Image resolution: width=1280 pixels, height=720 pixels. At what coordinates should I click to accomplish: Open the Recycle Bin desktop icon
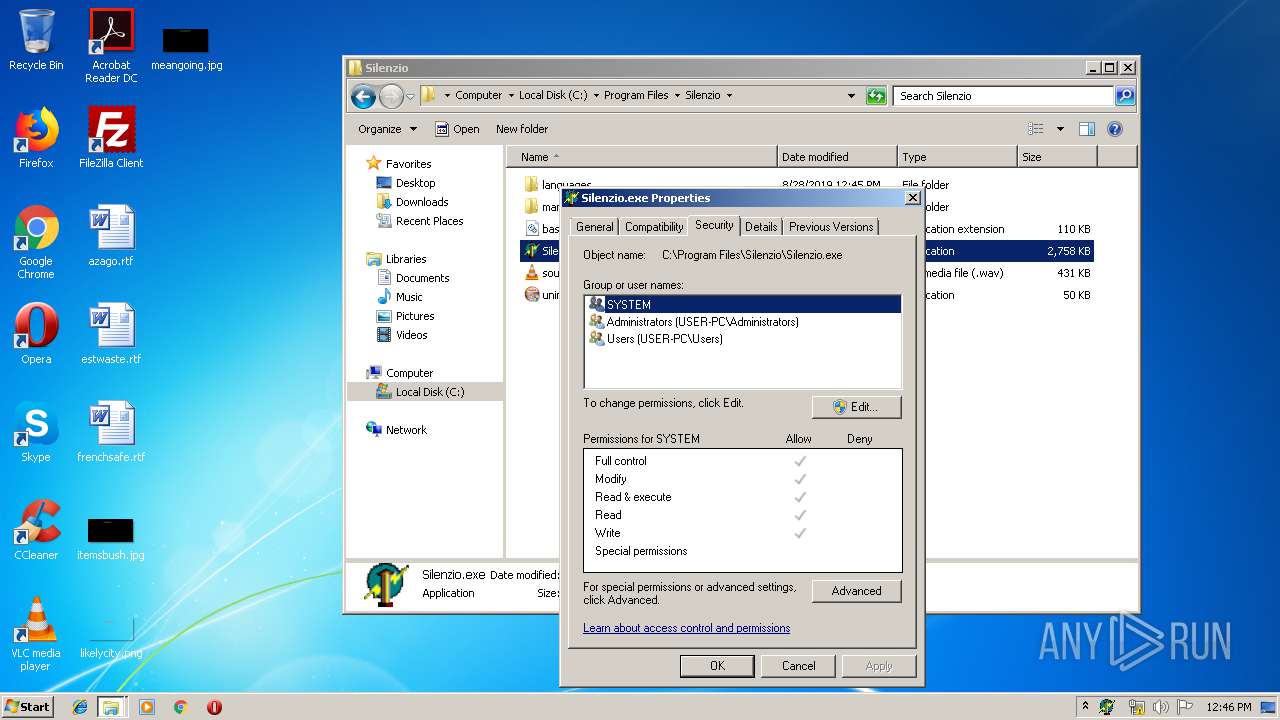(36, 40)
